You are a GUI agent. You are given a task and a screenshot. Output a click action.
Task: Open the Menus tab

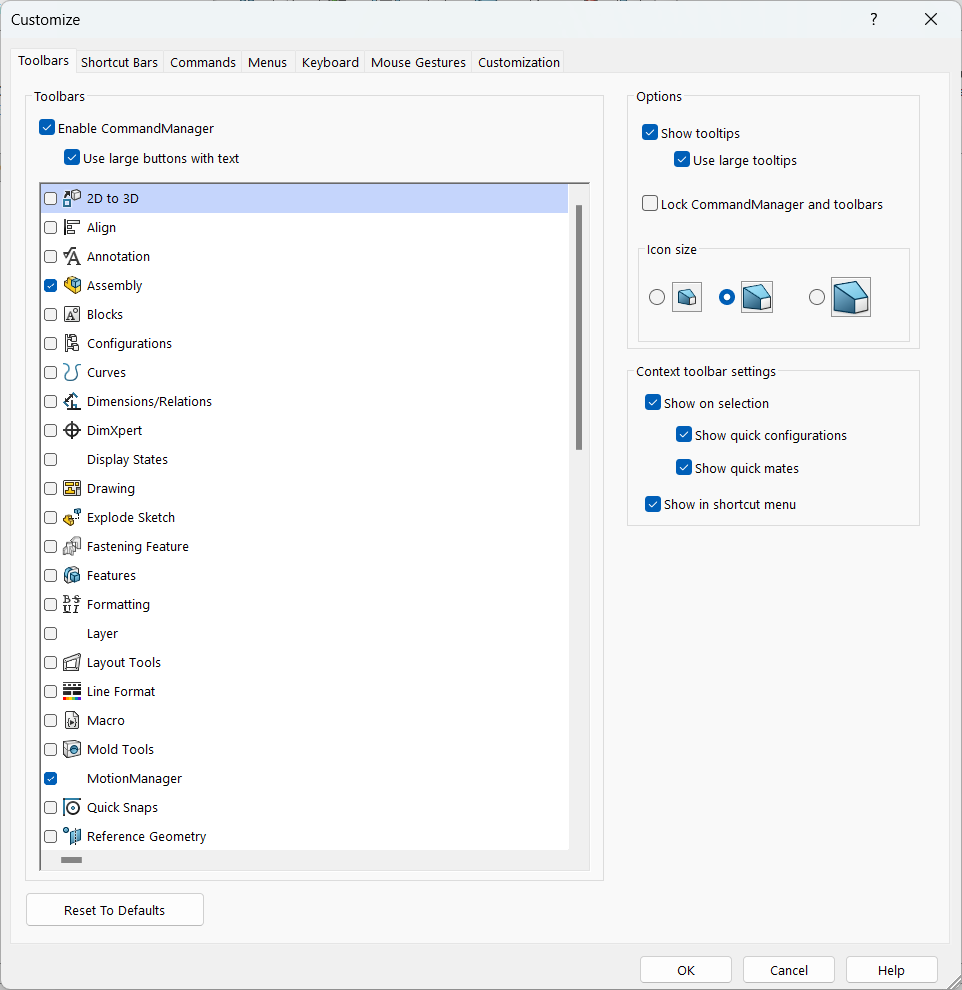(267, 63)
